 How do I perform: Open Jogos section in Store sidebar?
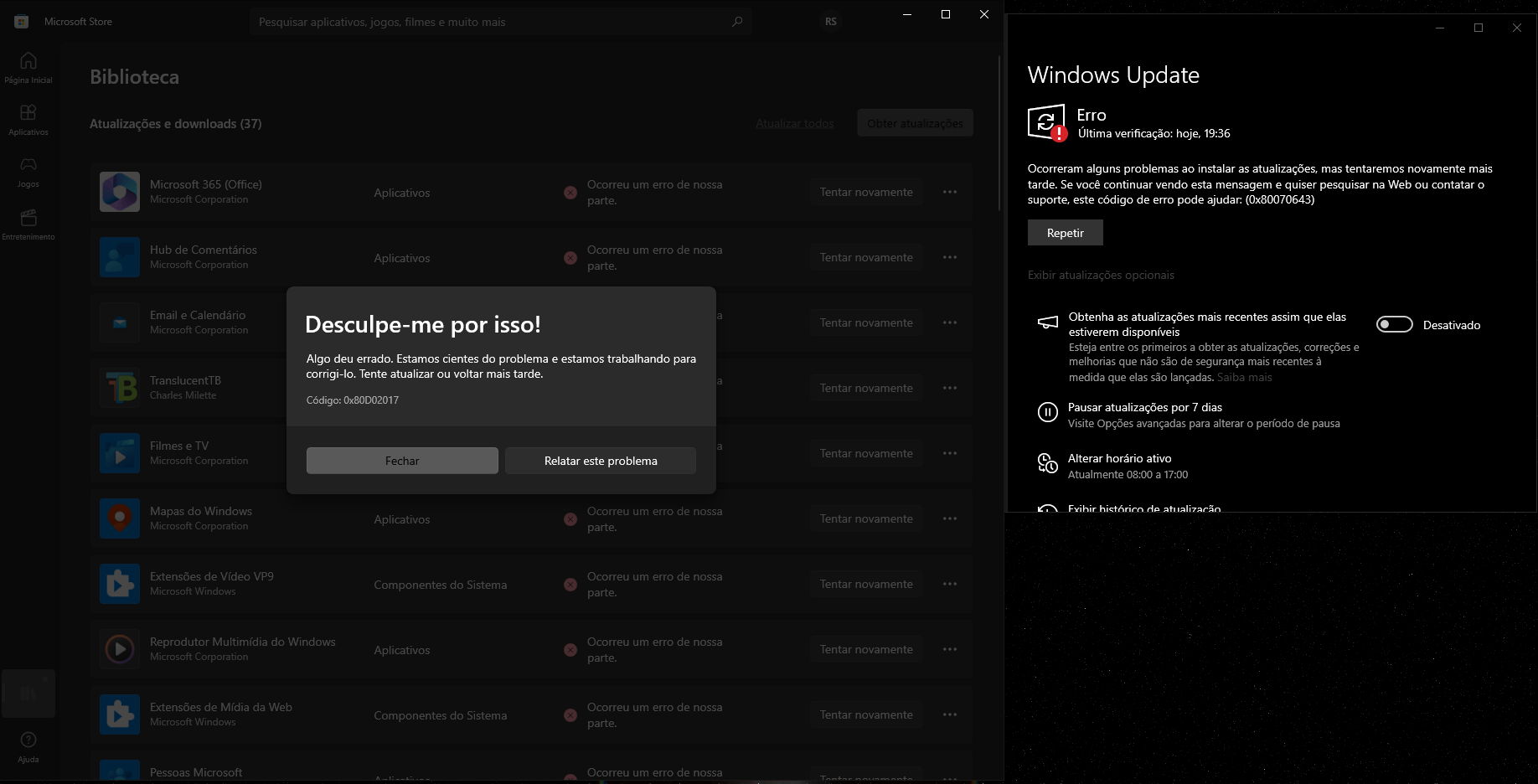pos(28,172)
